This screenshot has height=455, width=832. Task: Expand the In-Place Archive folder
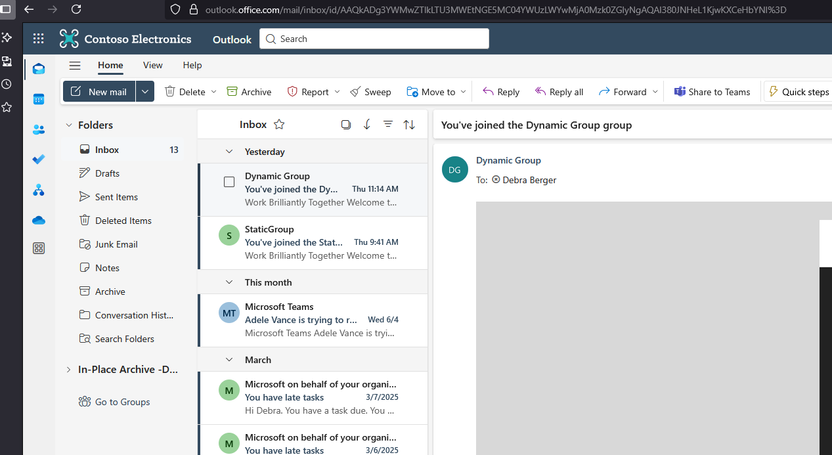(x=68, y=370)
